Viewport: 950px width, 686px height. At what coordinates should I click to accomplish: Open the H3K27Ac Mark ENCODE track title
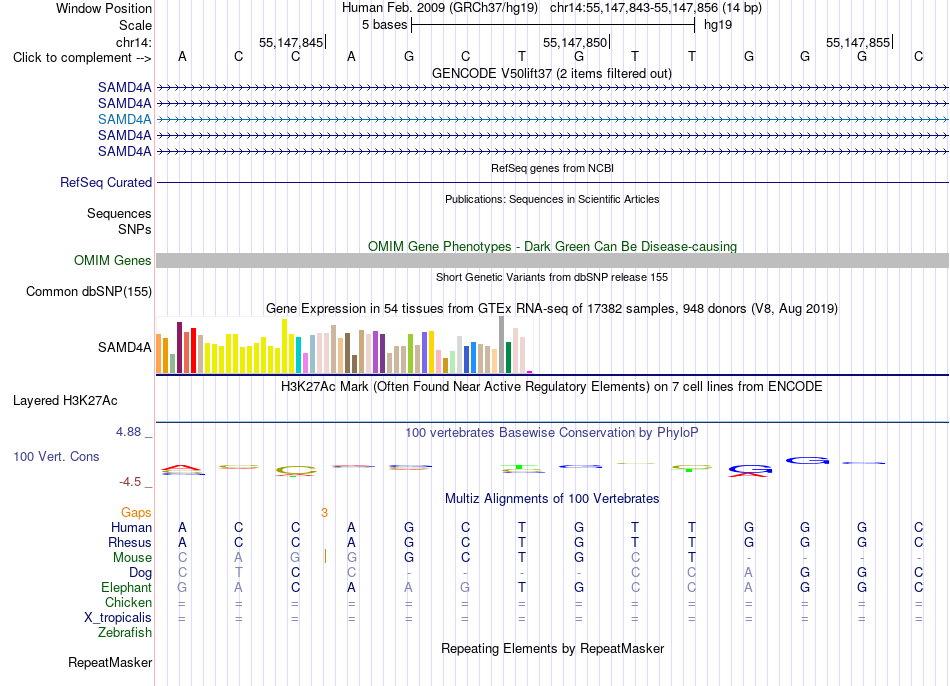pos(551,387)
